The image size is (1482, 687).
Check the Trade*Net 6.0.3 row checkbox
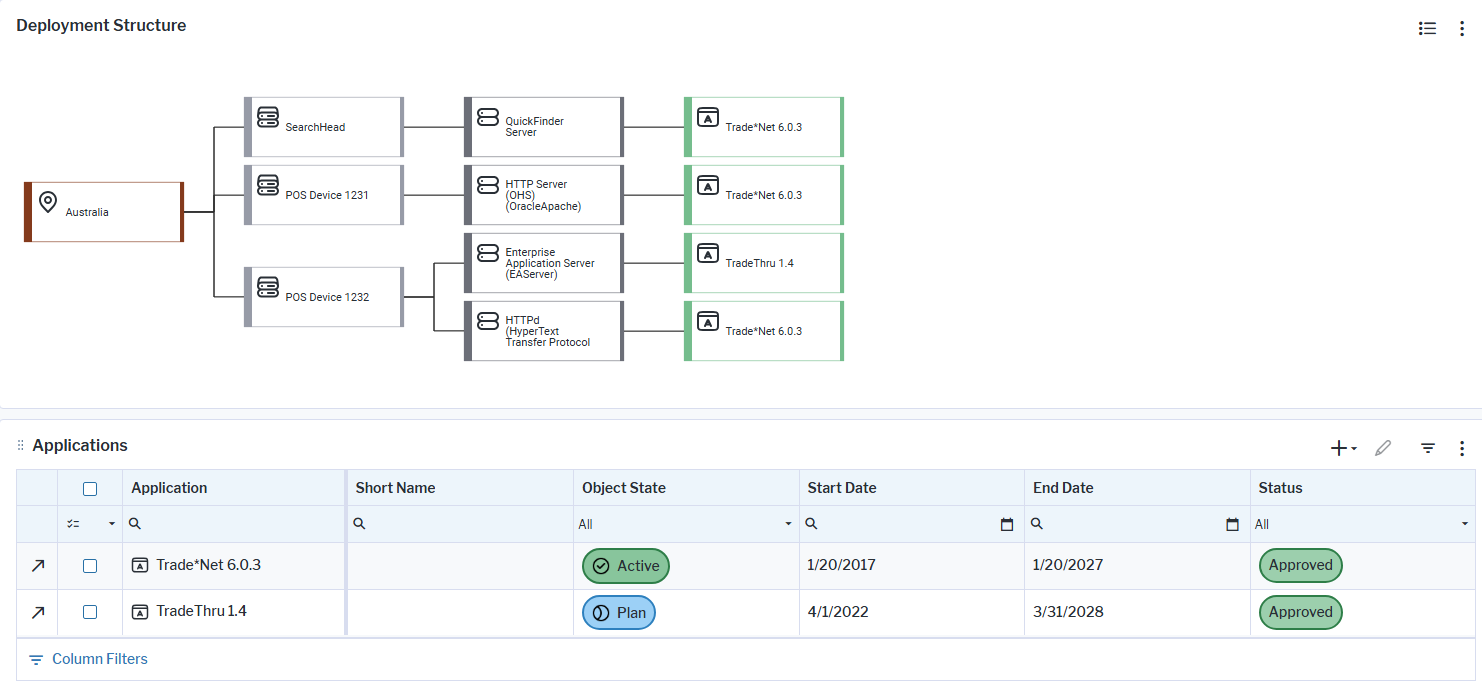point(90,566)
